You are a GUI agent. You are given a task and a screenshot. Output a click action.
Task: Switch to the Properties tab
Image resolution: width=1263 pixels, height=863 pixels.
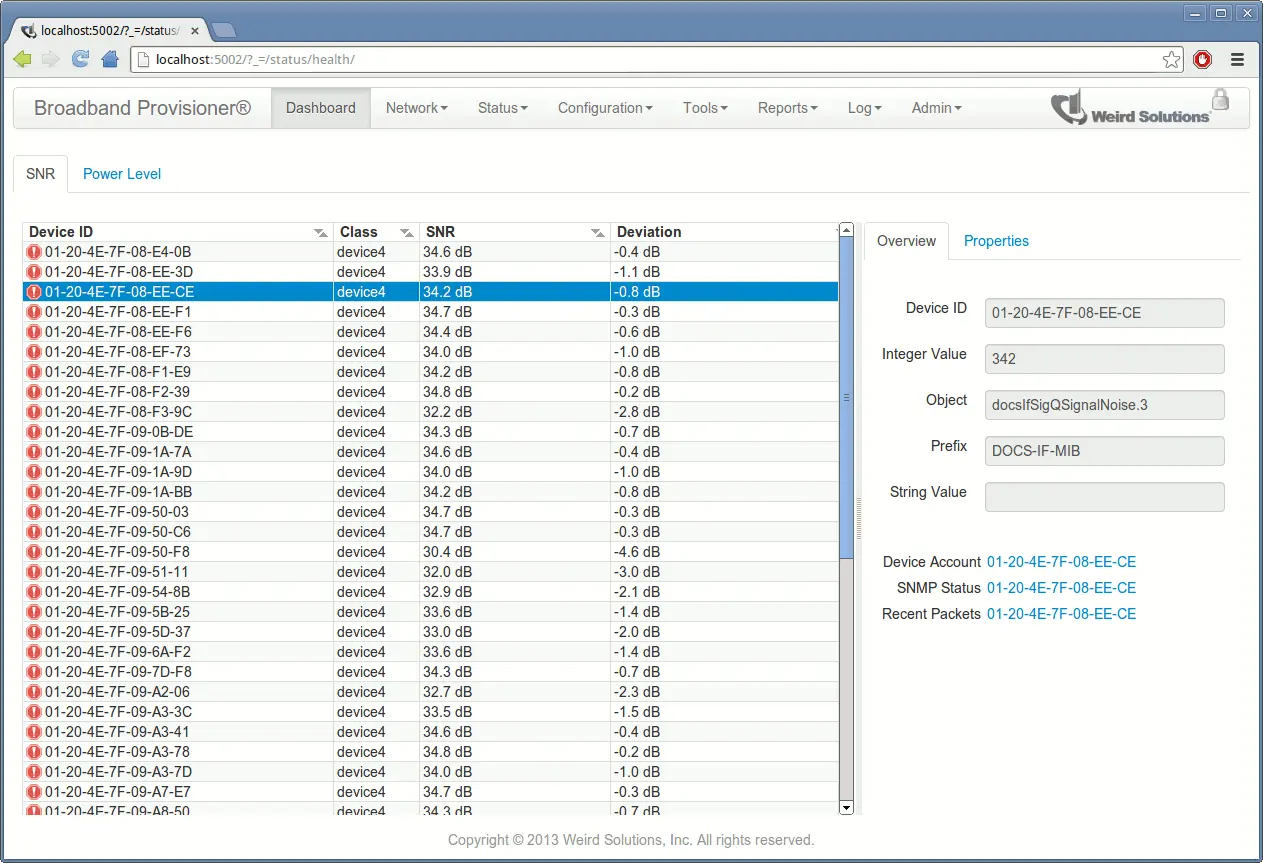pyautogui.click(x=996, y=241)
